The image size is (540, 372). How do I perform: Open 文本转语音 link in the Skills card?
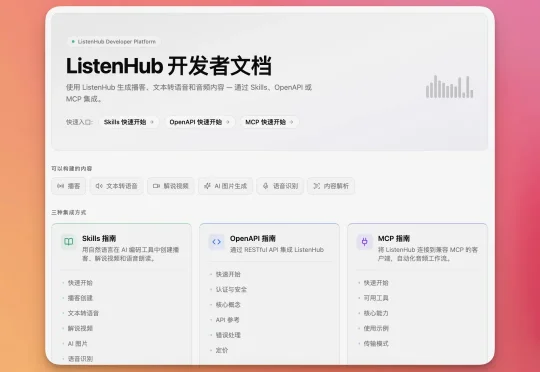[x=83, y=313]
